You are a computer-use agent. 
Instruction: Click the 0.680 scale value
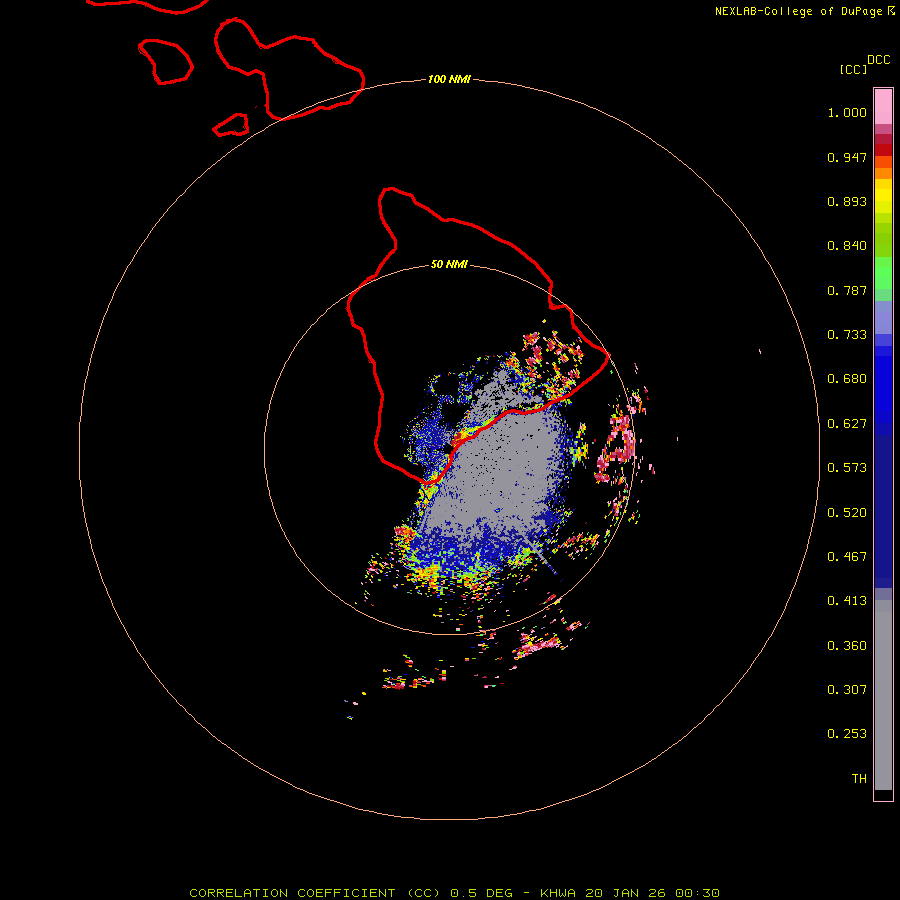tap(847, 379)
